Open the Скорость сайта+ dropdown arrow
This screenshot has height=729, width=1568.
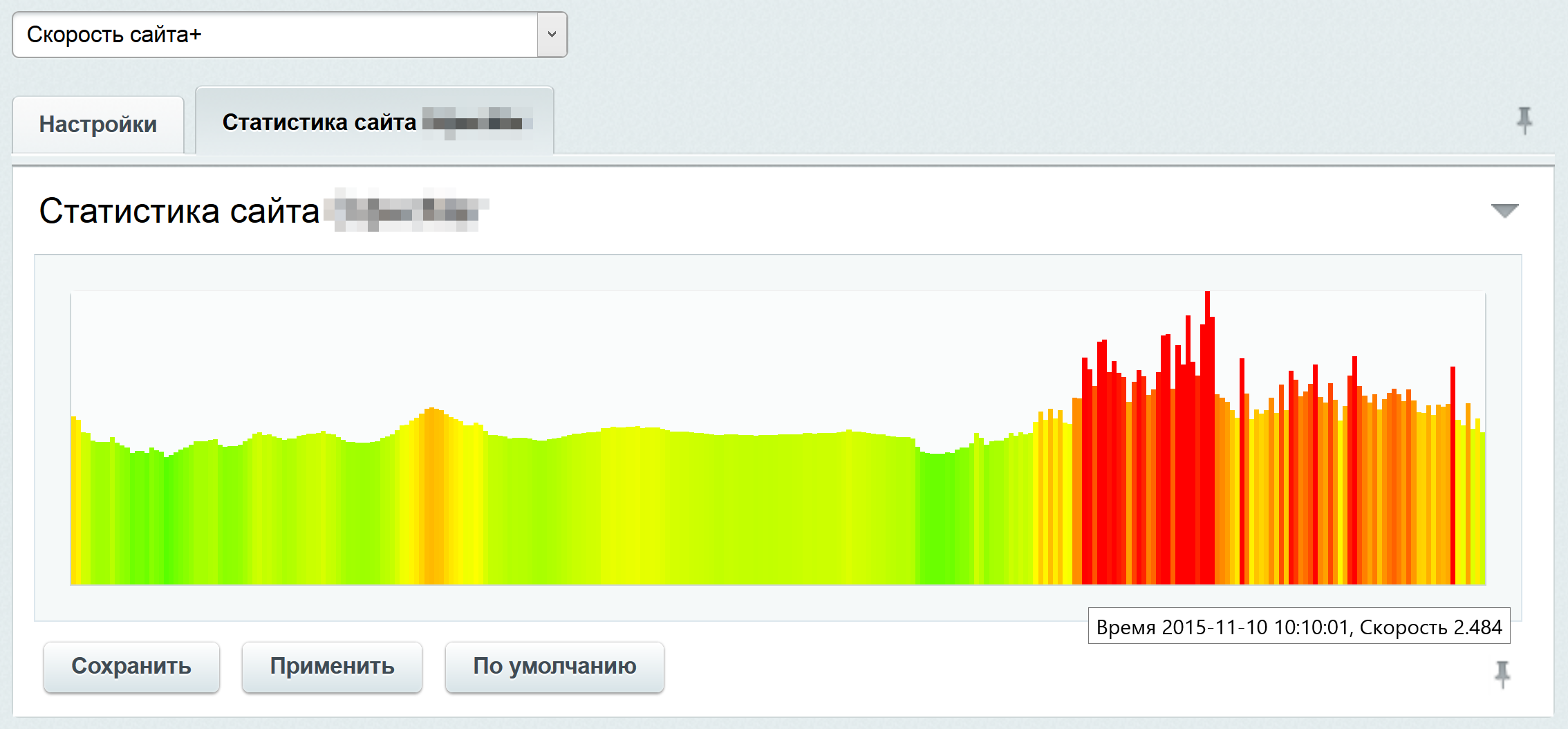click(x=552, y=35)
